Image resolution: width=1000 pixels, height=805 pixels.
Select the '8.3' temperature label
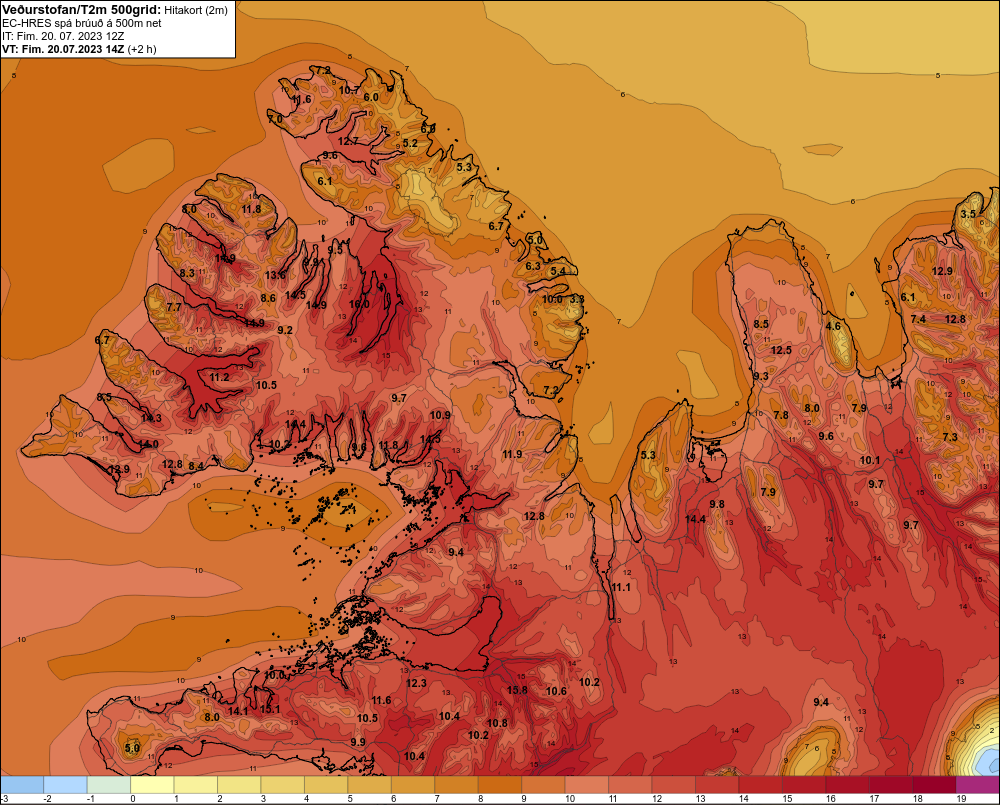(x=187, y=273)
